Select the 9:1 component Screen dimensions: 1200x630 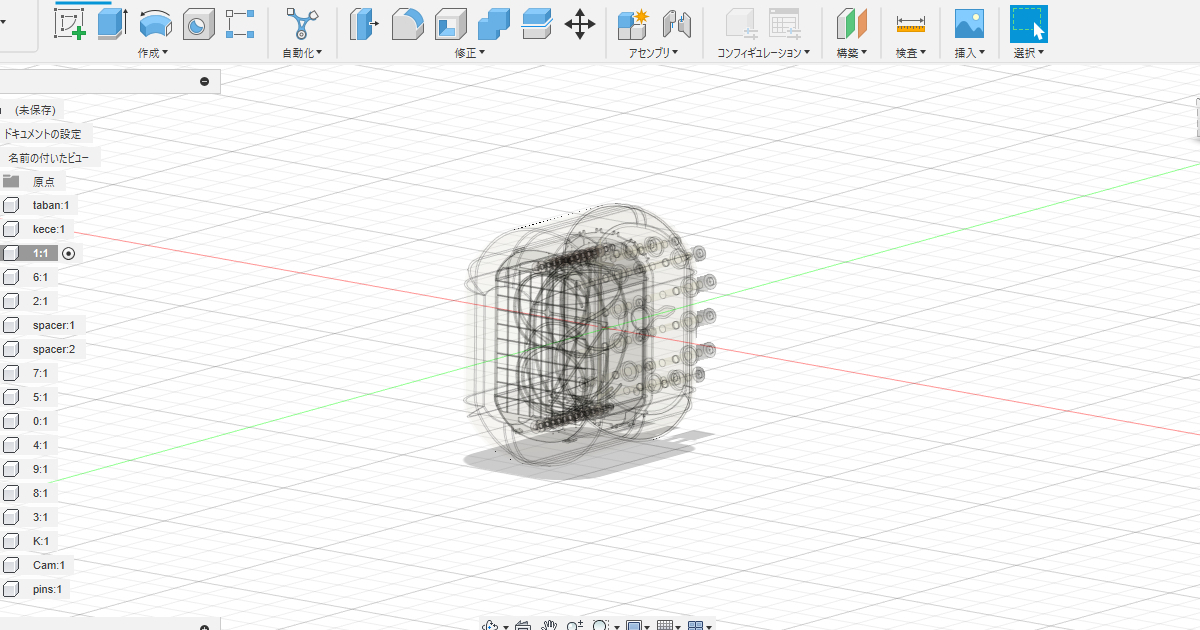point(40,469)
